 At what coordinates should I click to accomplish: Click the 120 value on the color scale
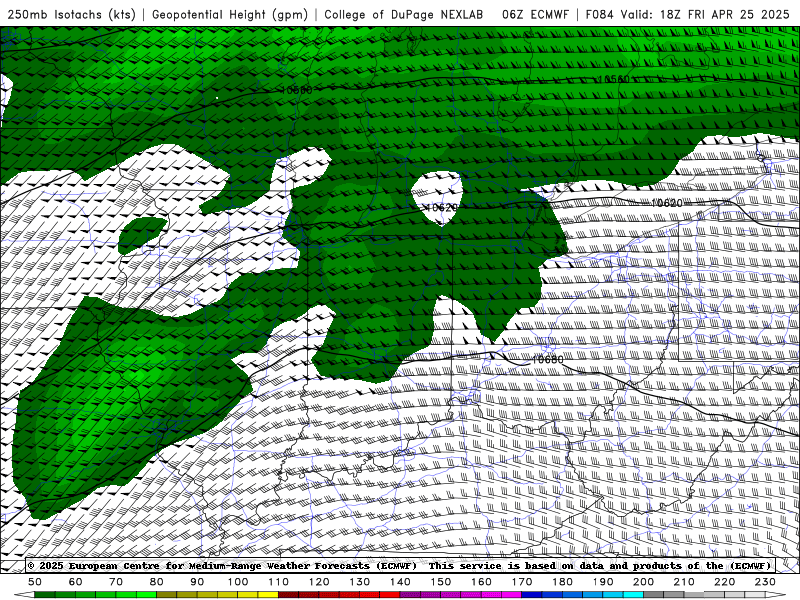point(319,582)
